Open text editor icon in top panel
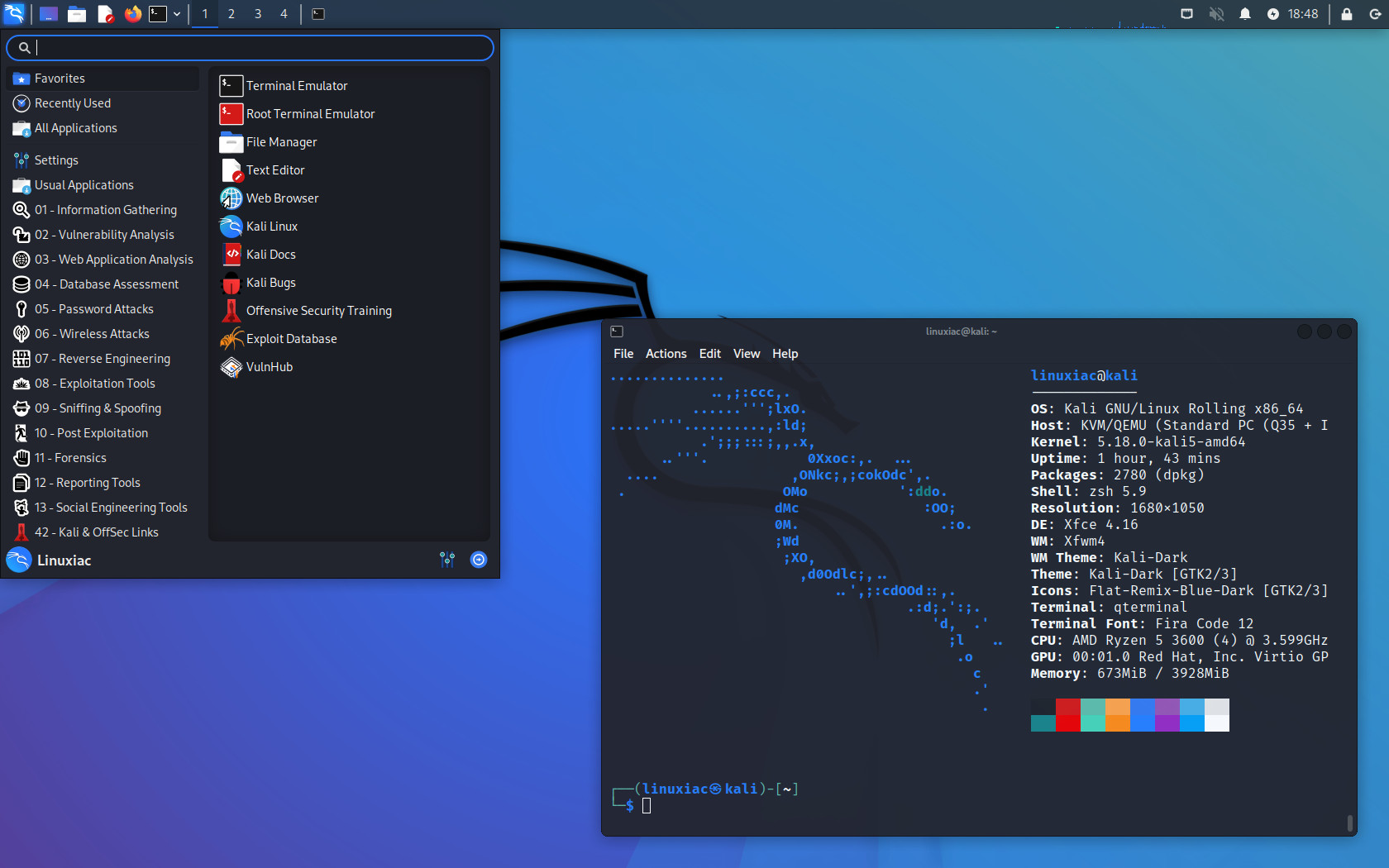Image resolution: width=1389 pixels, height=868 pixels. click(x=105, y=14)
